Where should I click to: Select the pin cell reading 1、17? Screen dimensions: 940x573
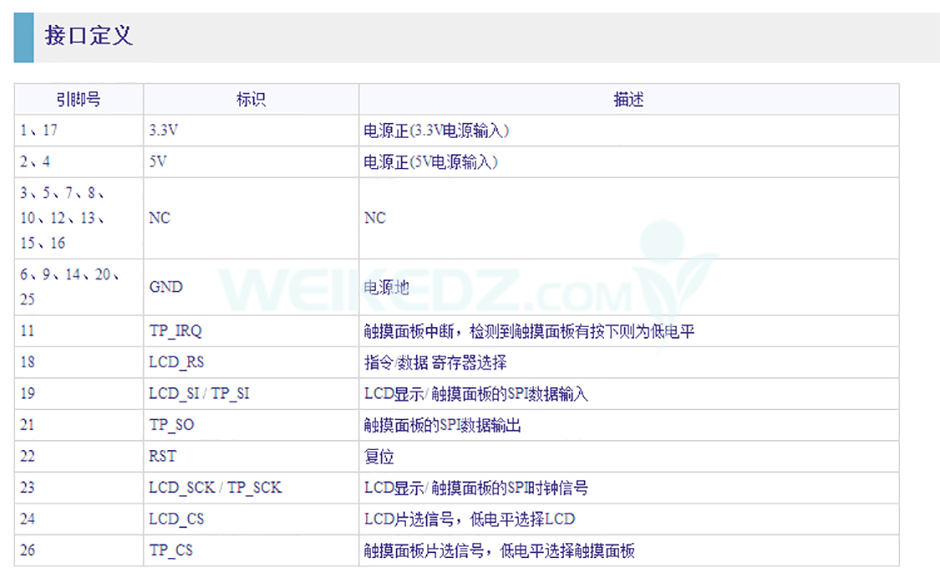pyautogui.click(x=79, y=130)
